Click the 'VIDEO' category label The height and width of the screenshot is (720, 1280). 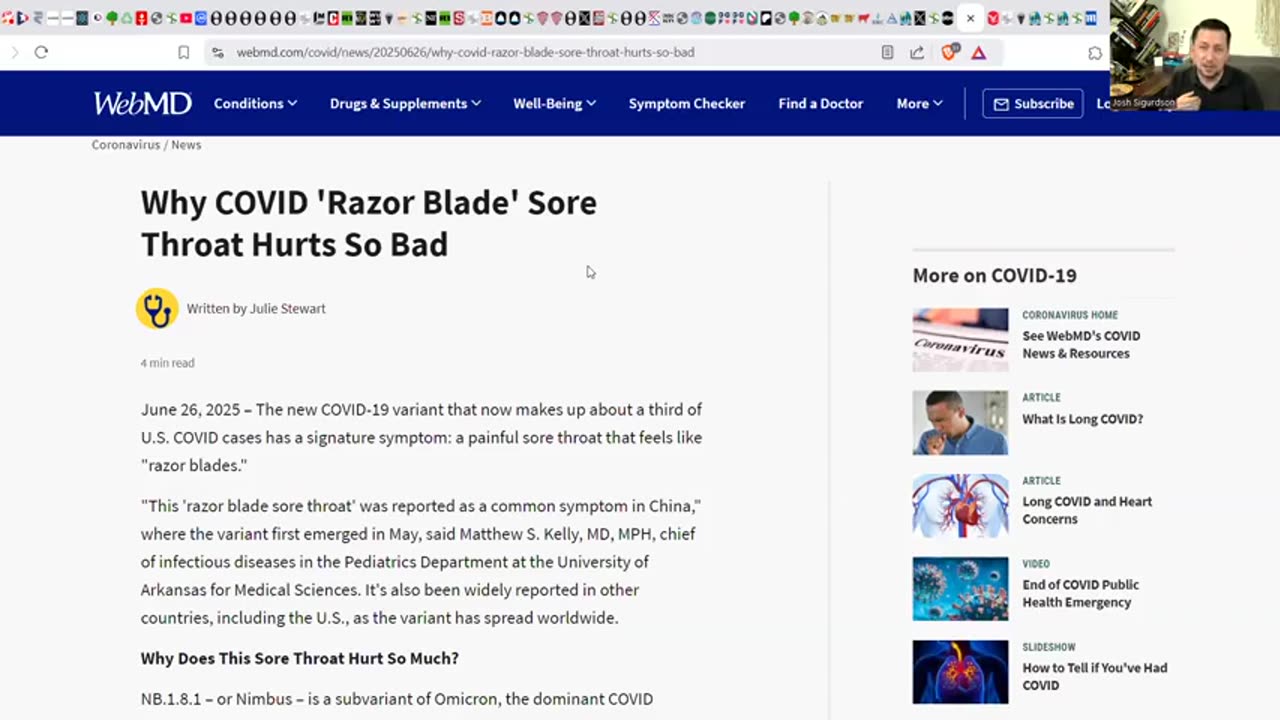1036,564
